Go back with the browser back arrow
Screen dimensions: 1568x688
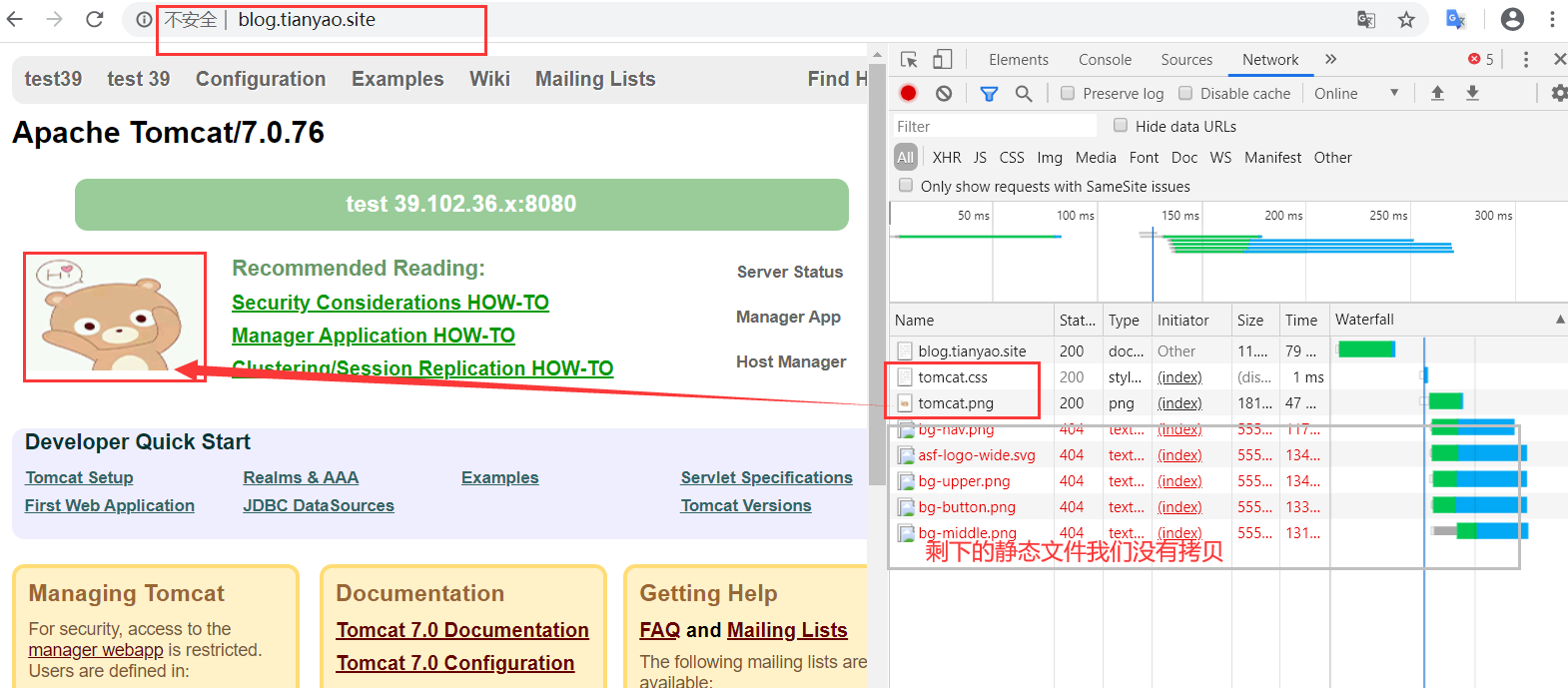click(15, 19)
